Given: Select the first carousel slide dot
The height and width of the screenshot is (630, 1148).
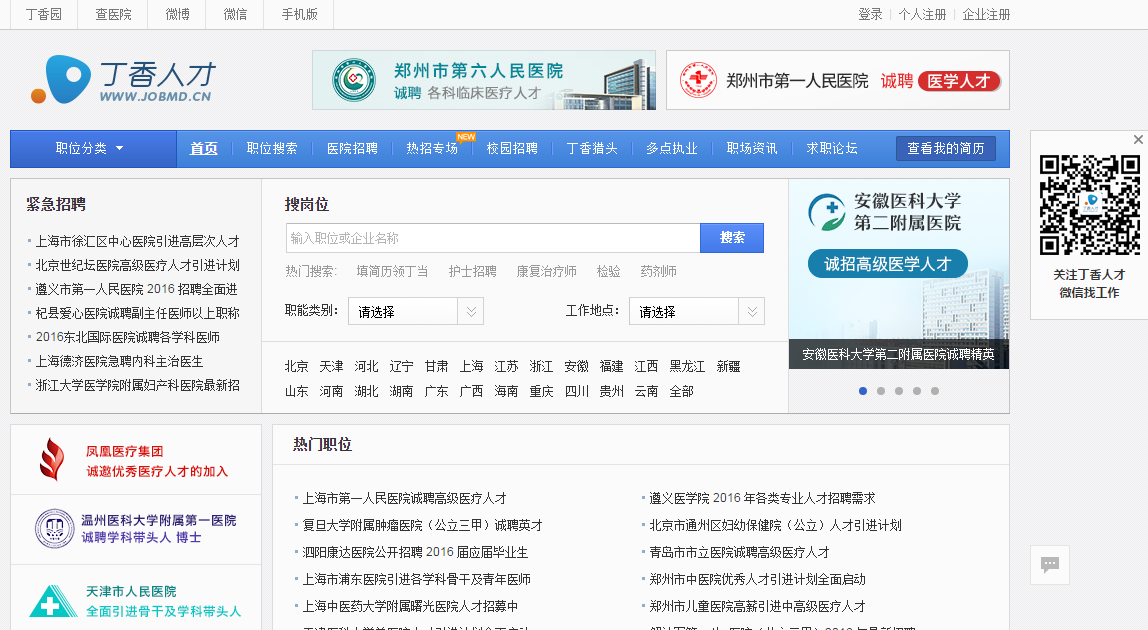Looking at the screenshot, I should click(863, 391).
